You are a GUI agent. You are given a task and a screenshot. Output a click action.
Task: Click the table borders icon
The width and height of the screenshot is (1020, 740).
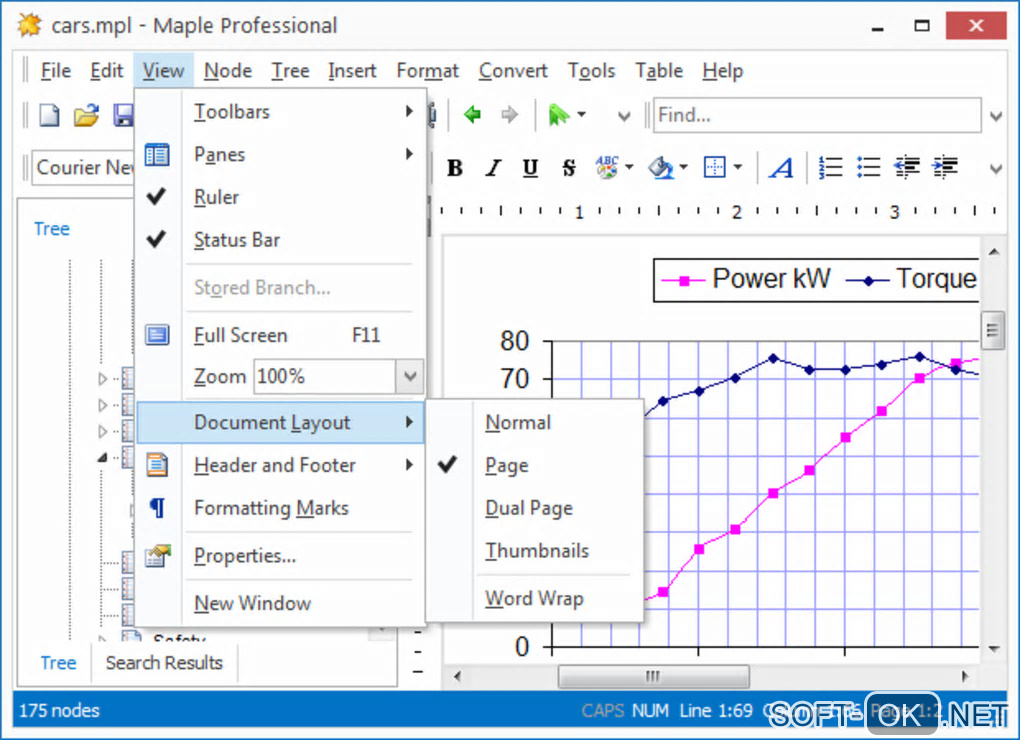click(x=714, y=167)
